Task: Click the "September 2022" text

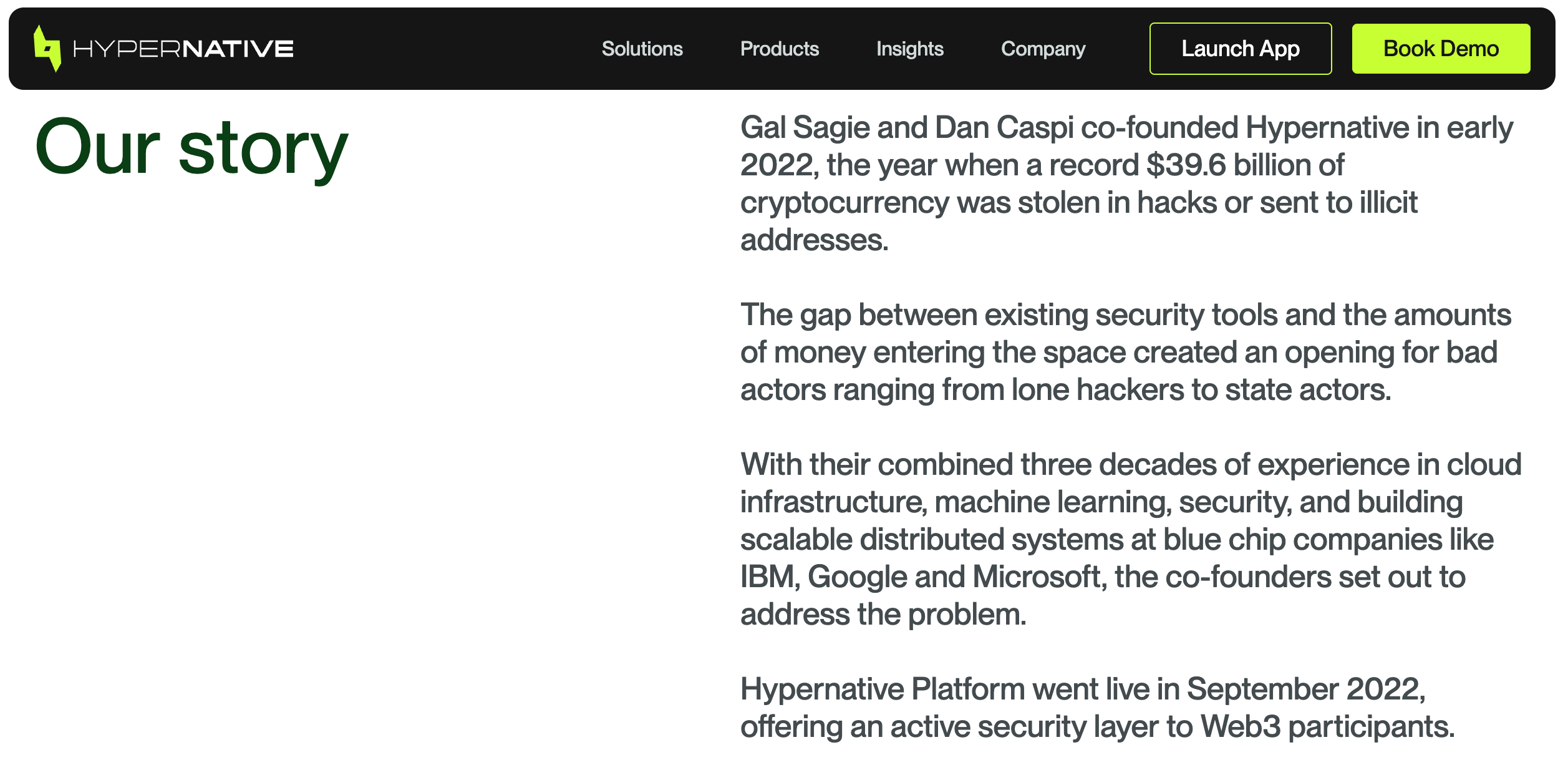Action: point(1304,690)
